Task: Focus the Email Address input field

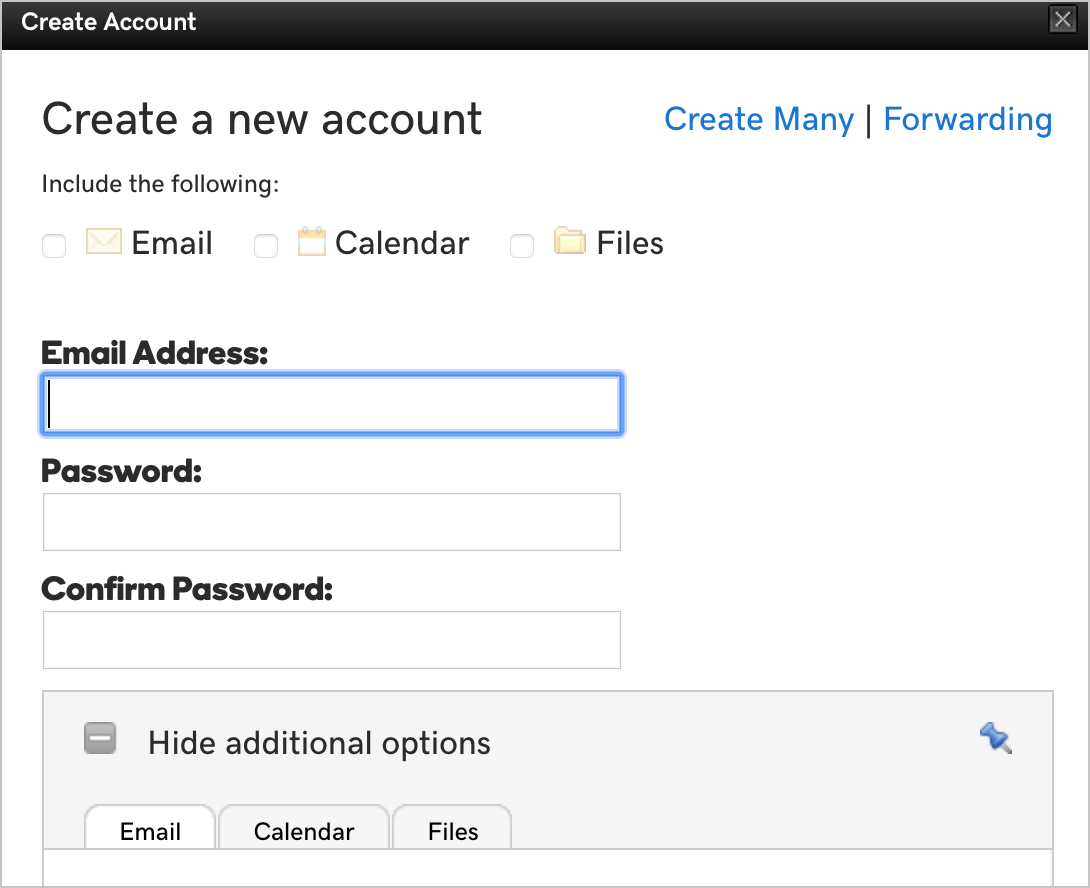Action: [x=332, y=405]
